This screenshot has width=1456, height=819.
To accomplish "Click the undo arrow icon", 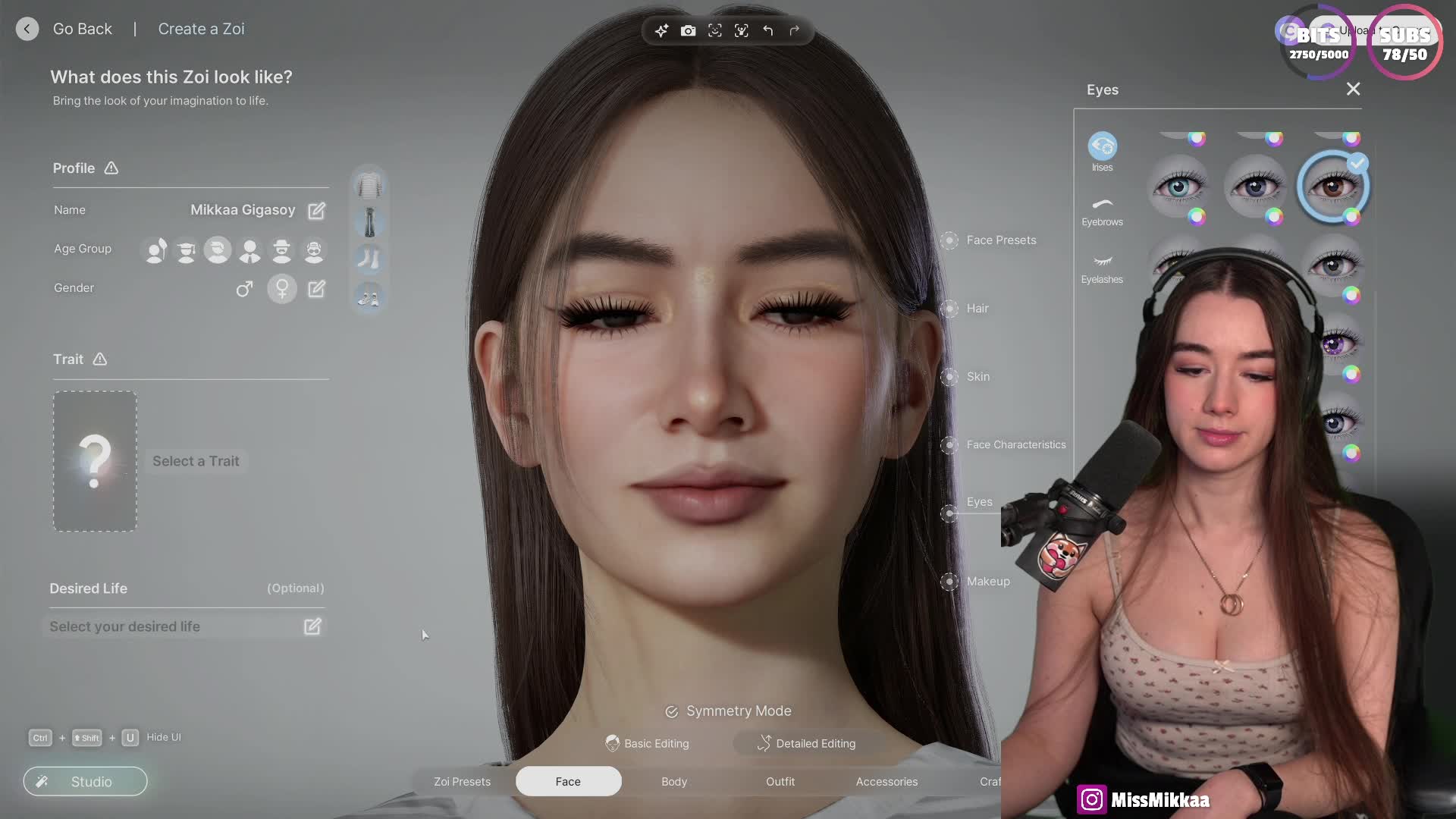I will tap(768, 31).
